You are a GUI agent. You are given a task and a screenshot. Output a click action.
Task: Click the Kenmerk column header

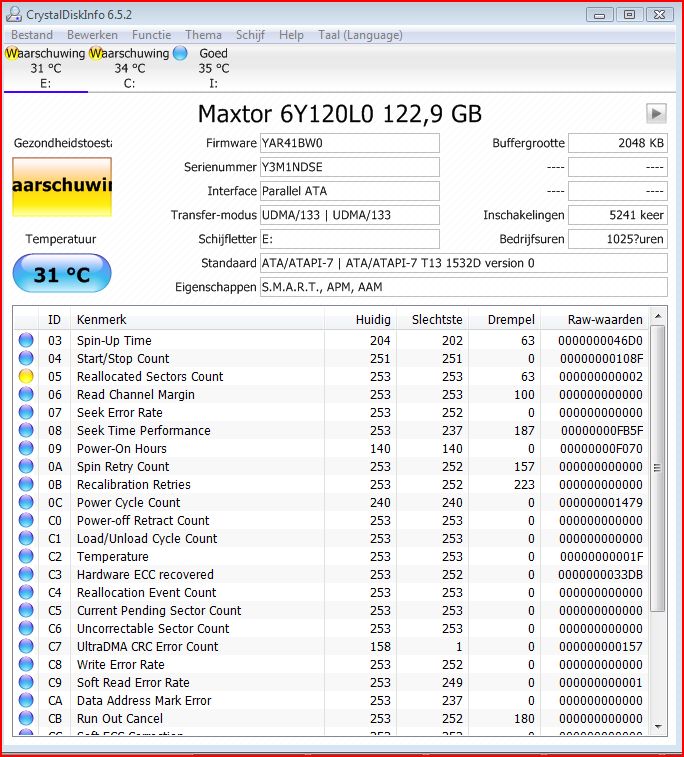click(x=197, y=320)
